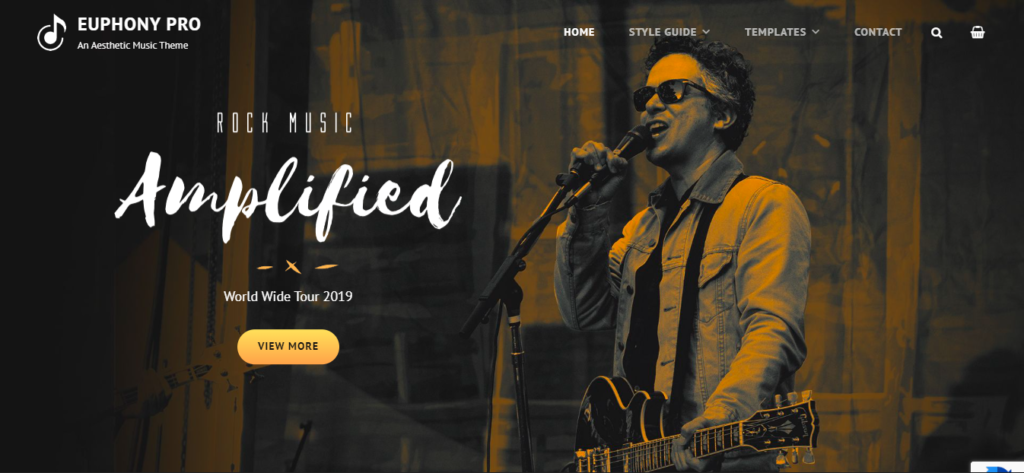The height and width of the screenshot is (473, 1024).
Task: Click the music note logo icon
Action: pyautogui.click(x=52, y=33)
